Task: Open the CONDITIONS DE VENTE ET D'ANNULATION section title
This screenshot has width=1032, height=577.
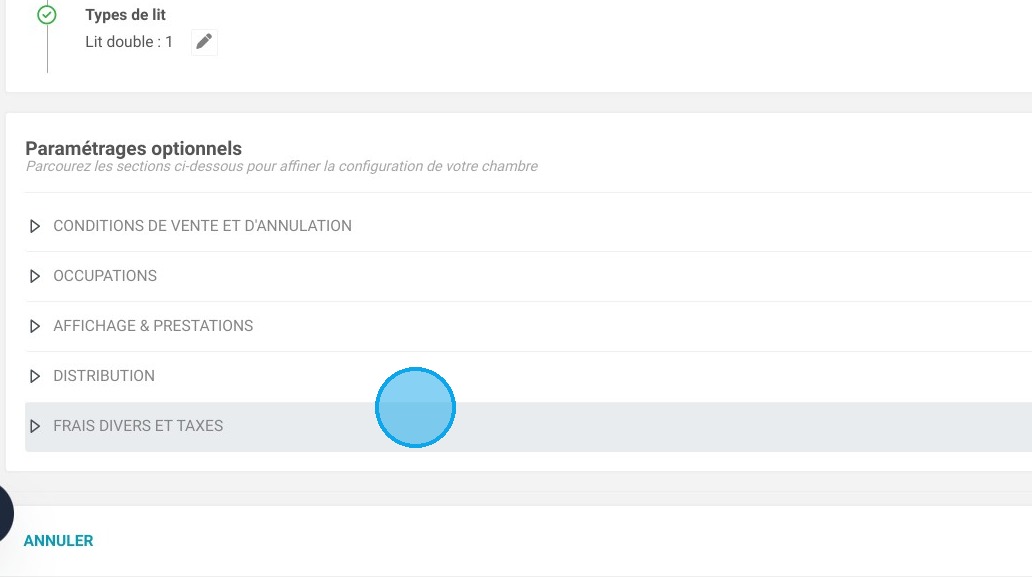Action: coord(202,226)
